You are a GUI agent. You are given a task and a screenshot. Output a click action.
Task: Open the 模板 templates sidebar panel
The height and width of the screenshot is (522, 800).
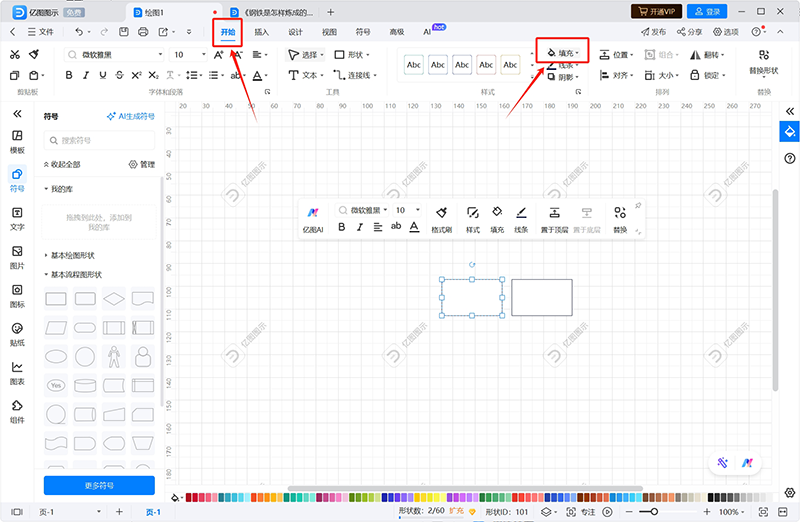pyautogui.click(x=17, y=142)
